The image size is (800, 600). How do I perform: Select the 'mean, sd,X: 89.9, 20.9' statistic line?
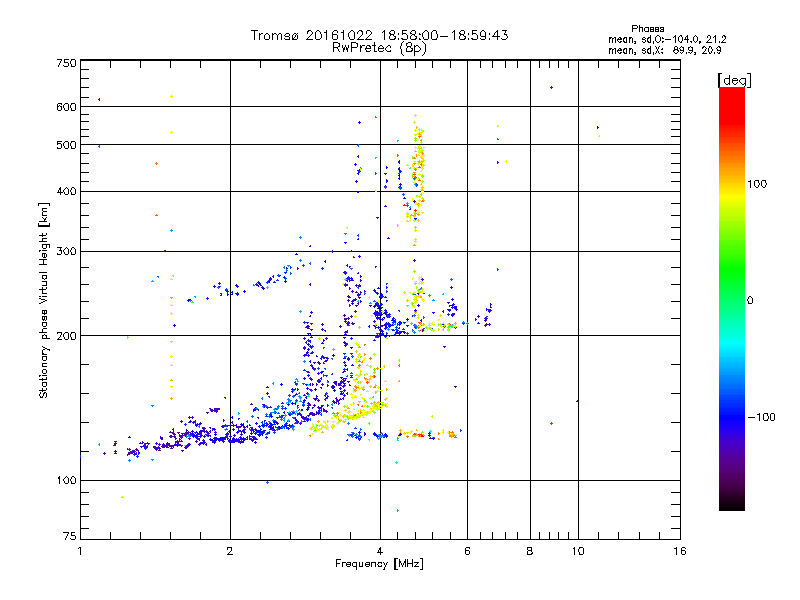(x=665, y=50)
